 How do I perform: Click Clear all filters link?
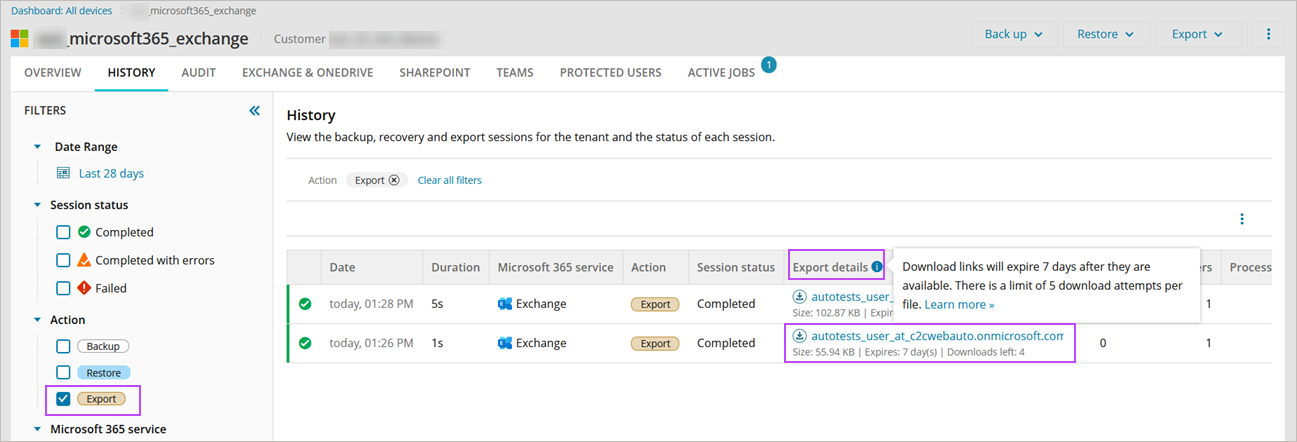[x=449, y=180]
